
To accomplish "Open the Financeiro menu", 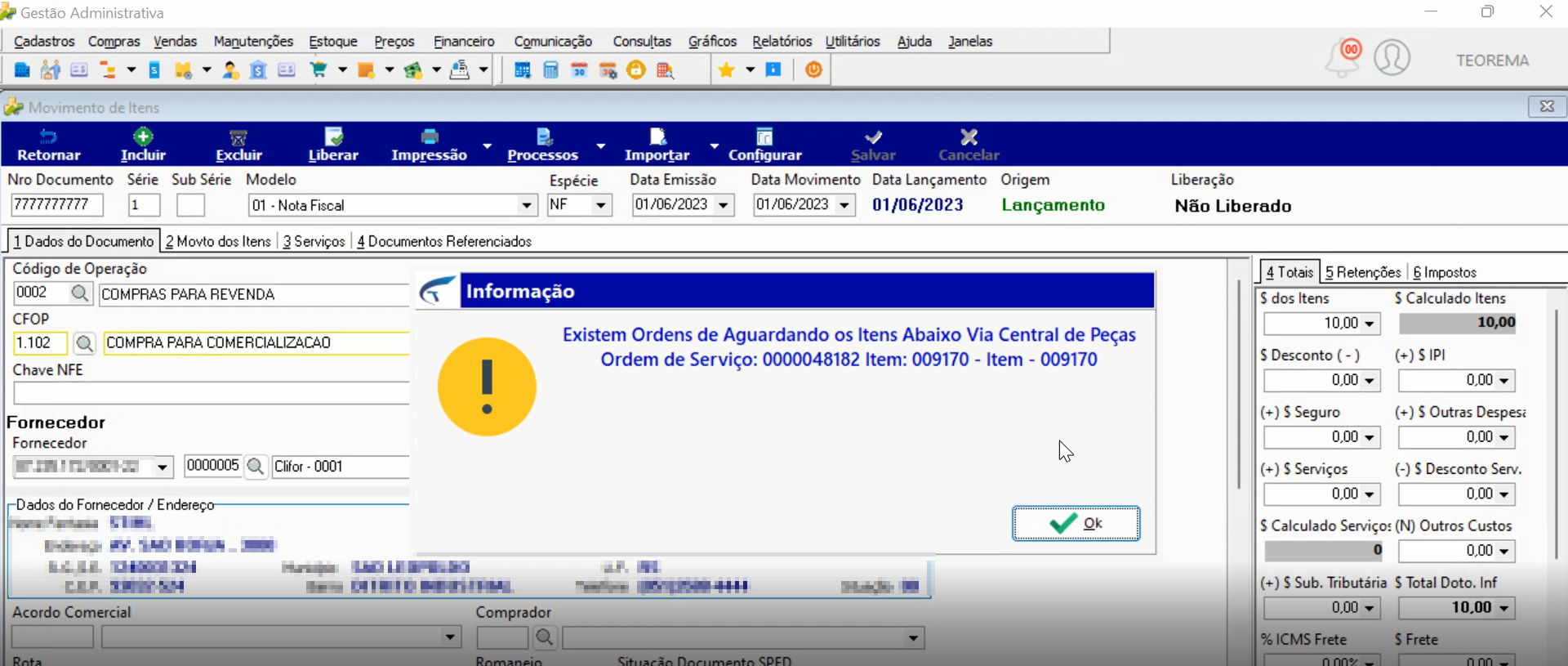I will (464, 41).
